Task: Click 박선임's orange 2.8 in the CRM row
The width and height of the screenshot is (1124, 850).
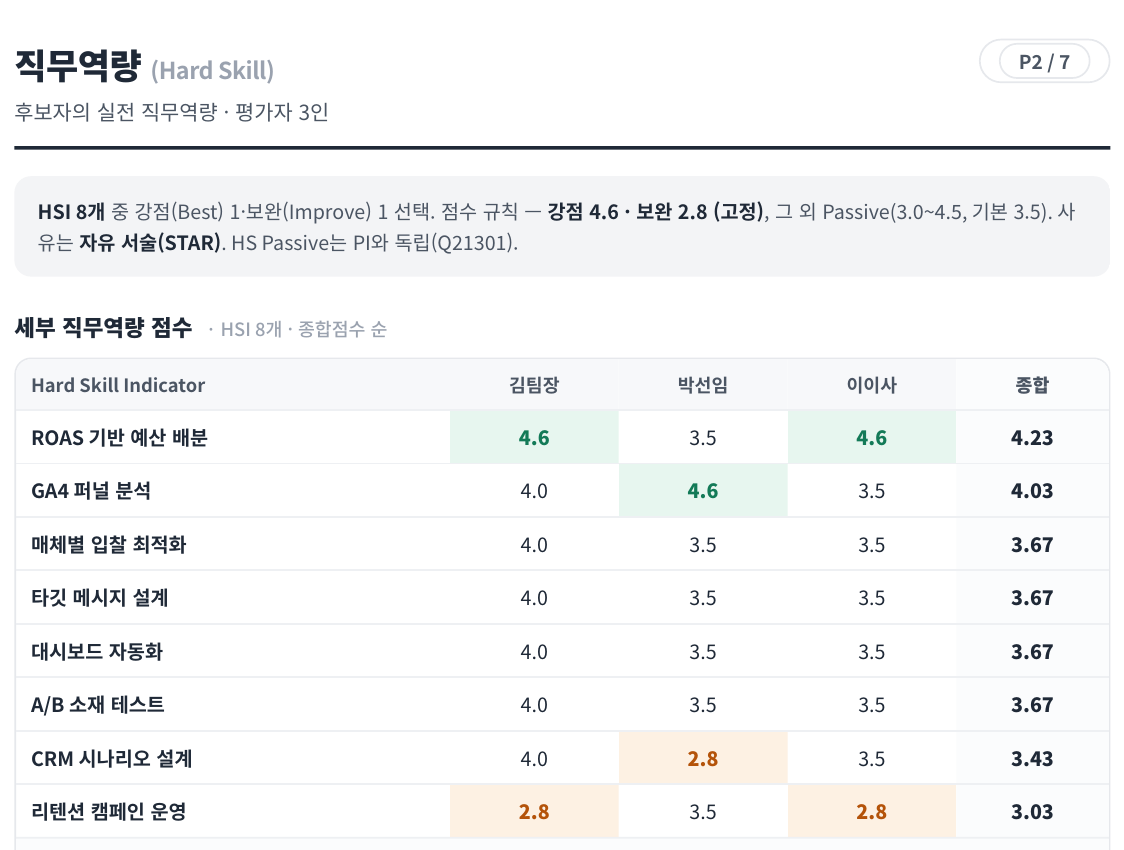Action: coord(702,758)
